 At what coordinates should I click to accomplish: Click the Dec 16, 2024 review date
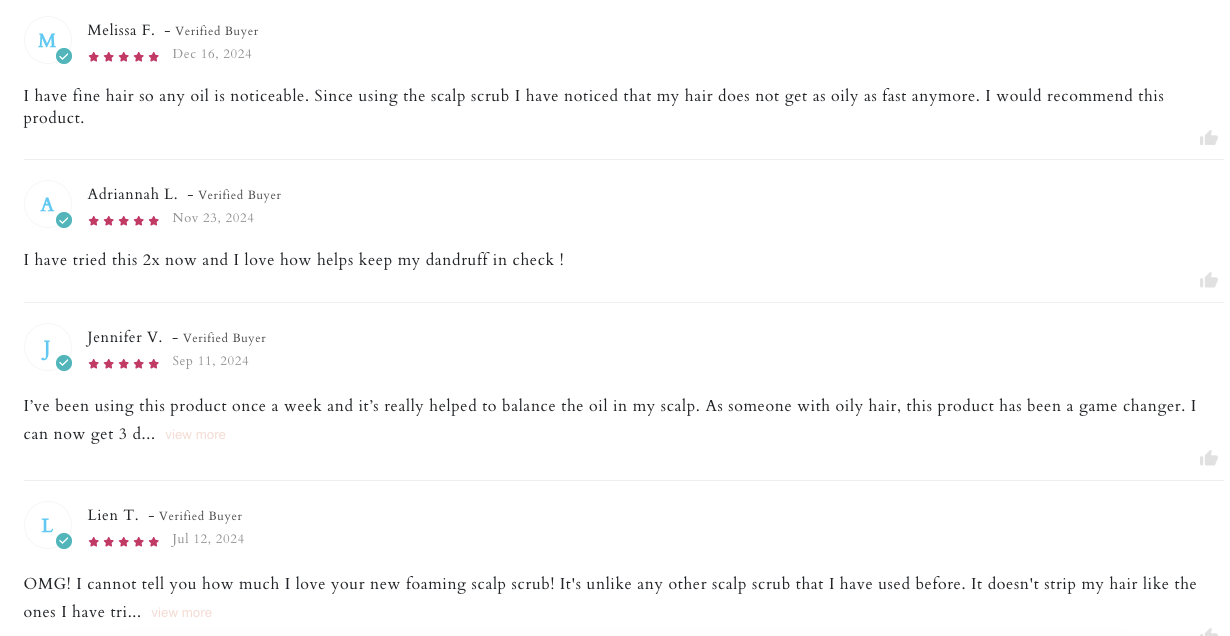point(212,55)
